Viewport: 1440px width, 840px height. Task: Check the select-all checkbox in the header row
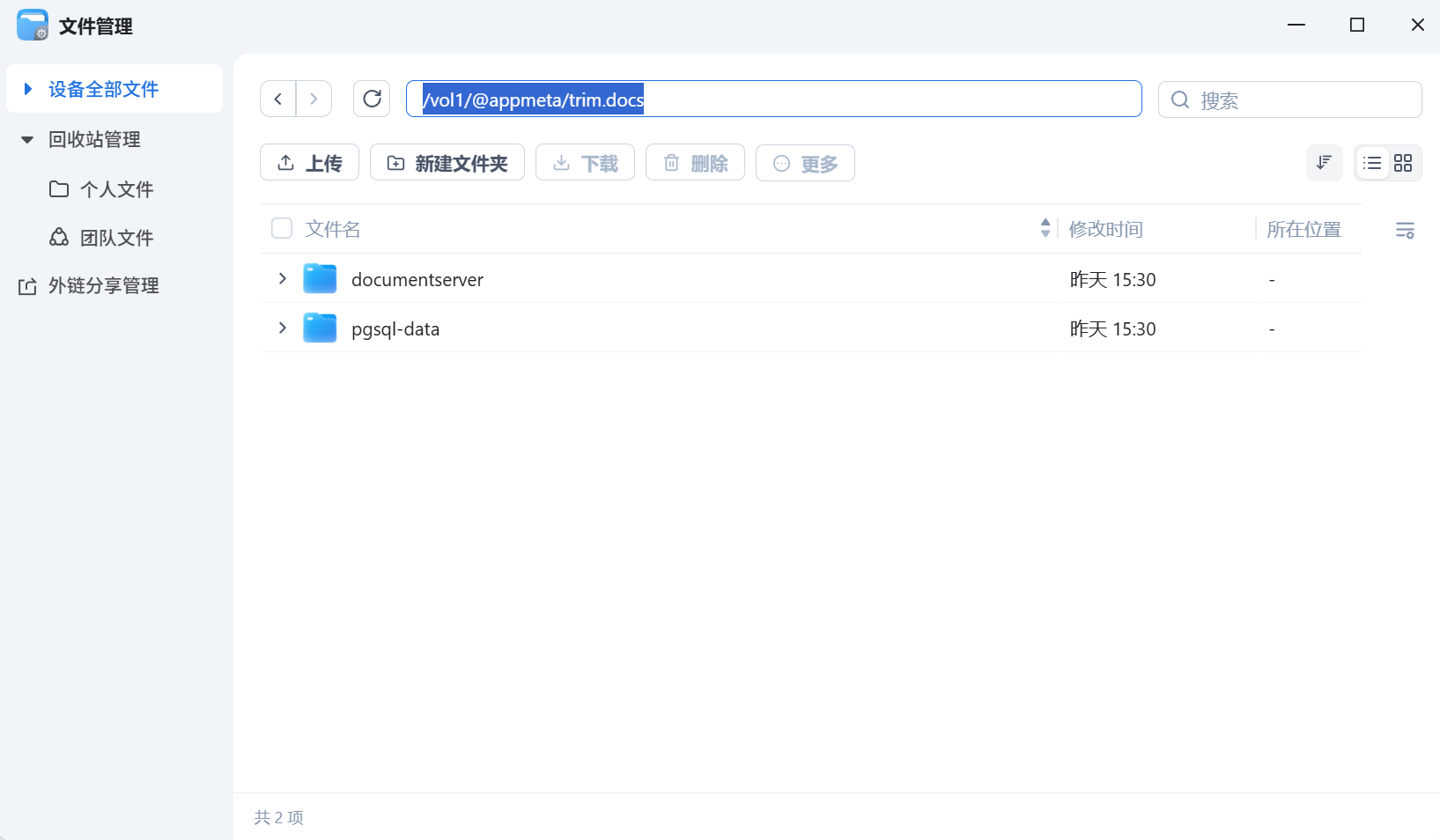pyautogui.click(x=282, y=228)
